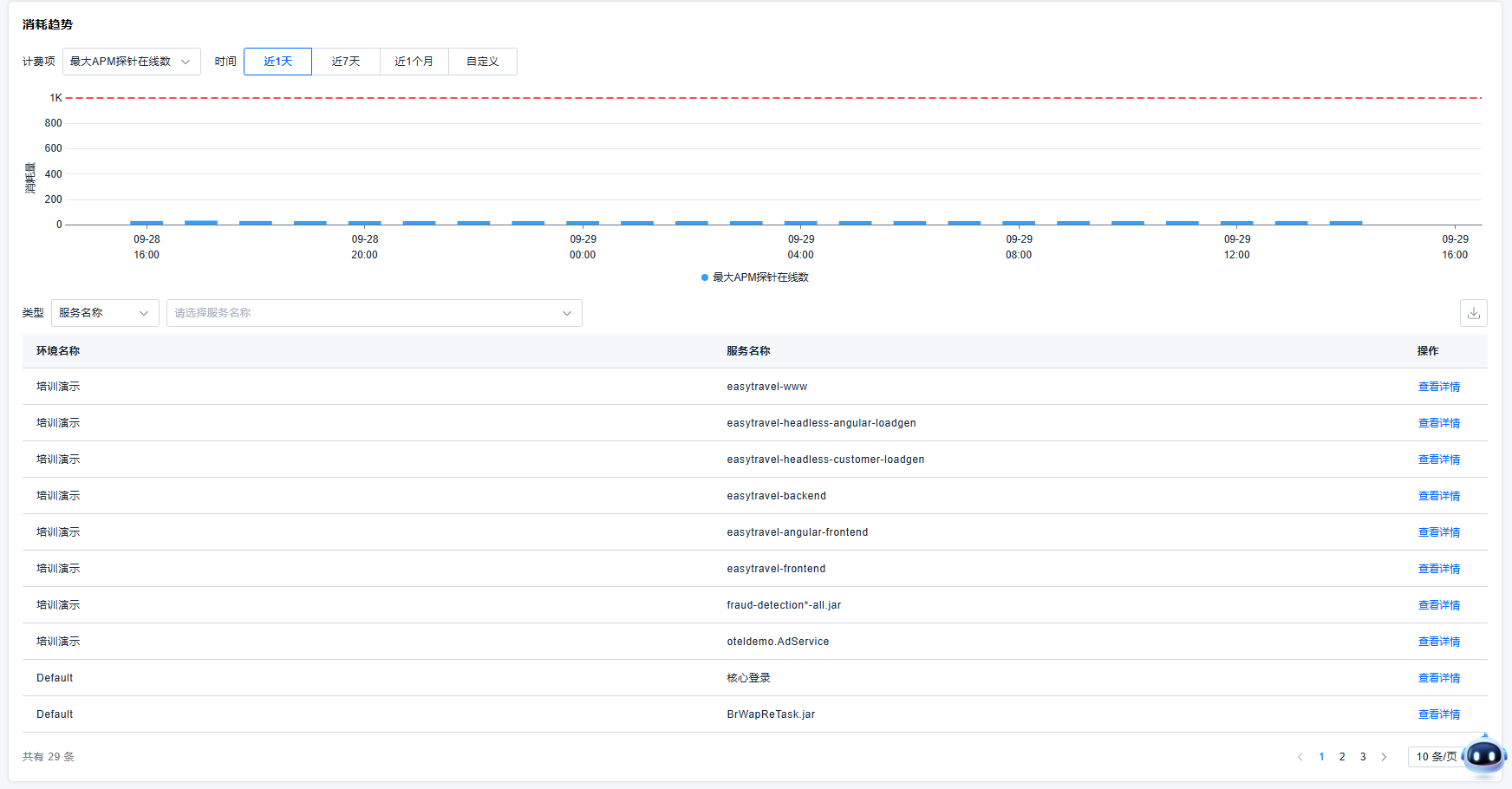
Task: Go to next page arrow
Action: (1384, 757)
